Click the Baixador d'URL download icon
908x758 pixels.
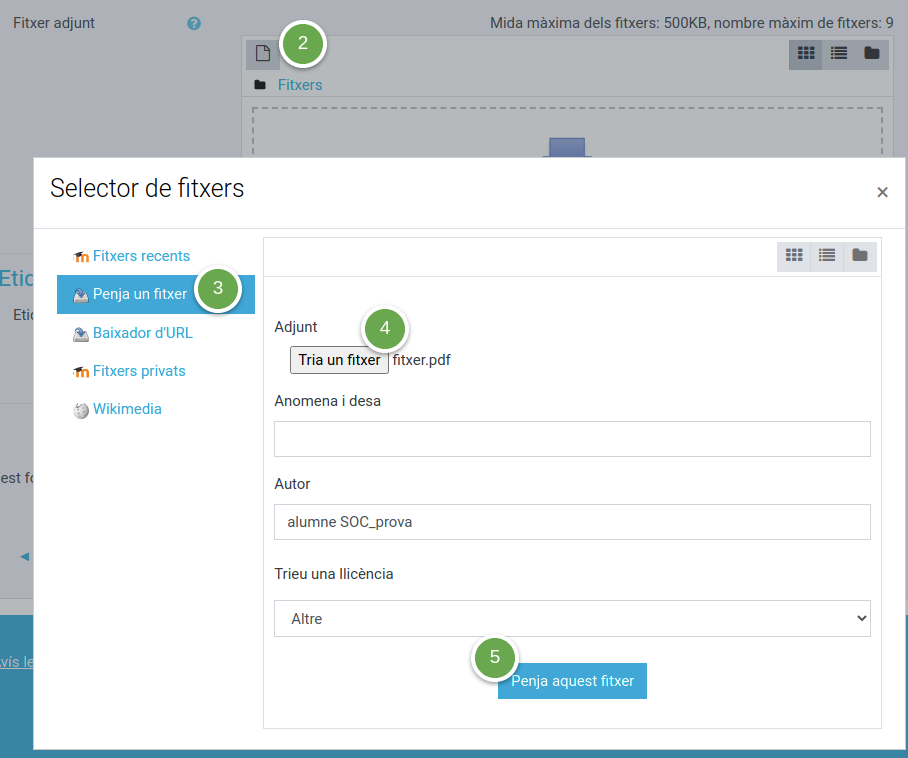(81, 334)
